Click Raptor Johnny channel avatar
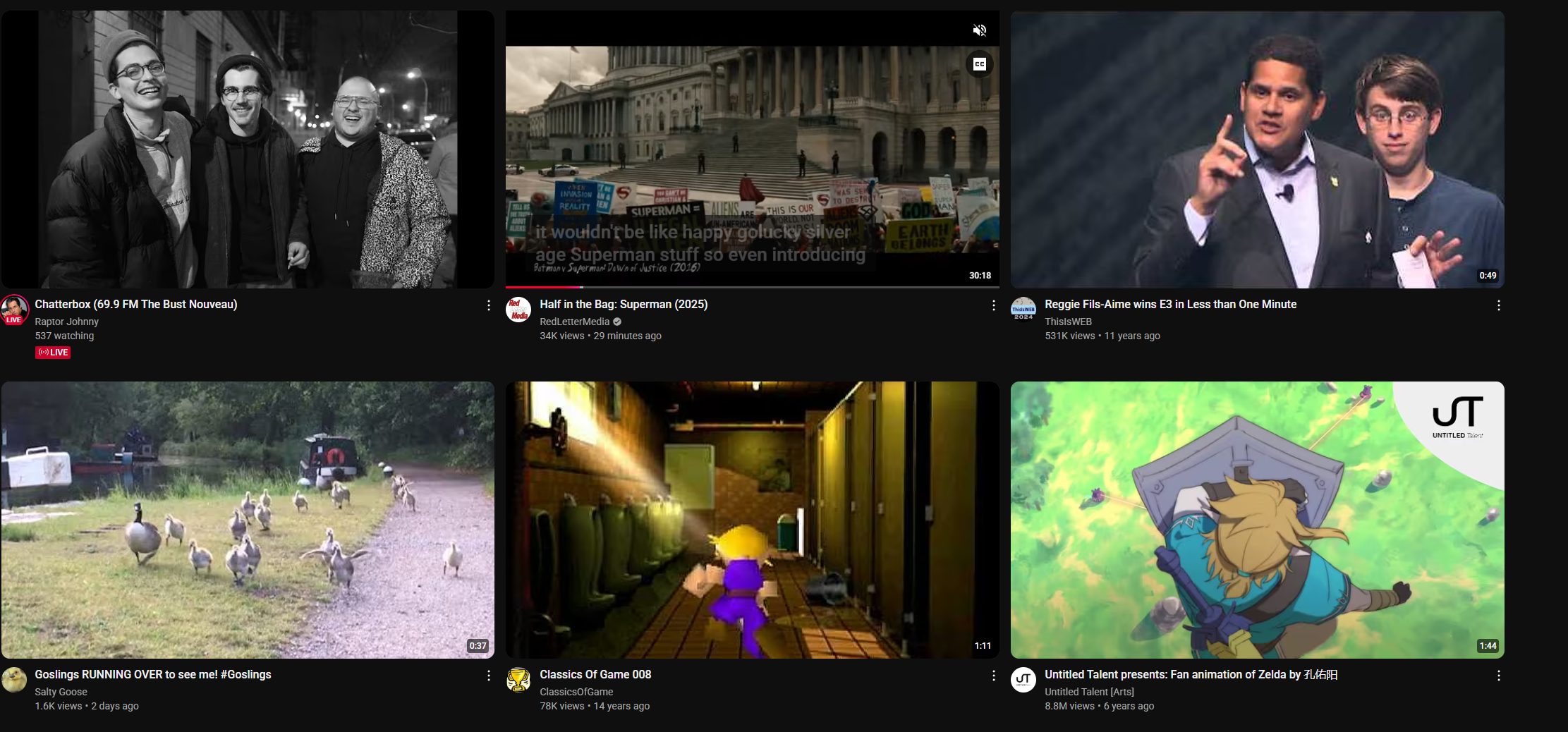This screenshot has height=732, width=1568. tap(14, 310)
